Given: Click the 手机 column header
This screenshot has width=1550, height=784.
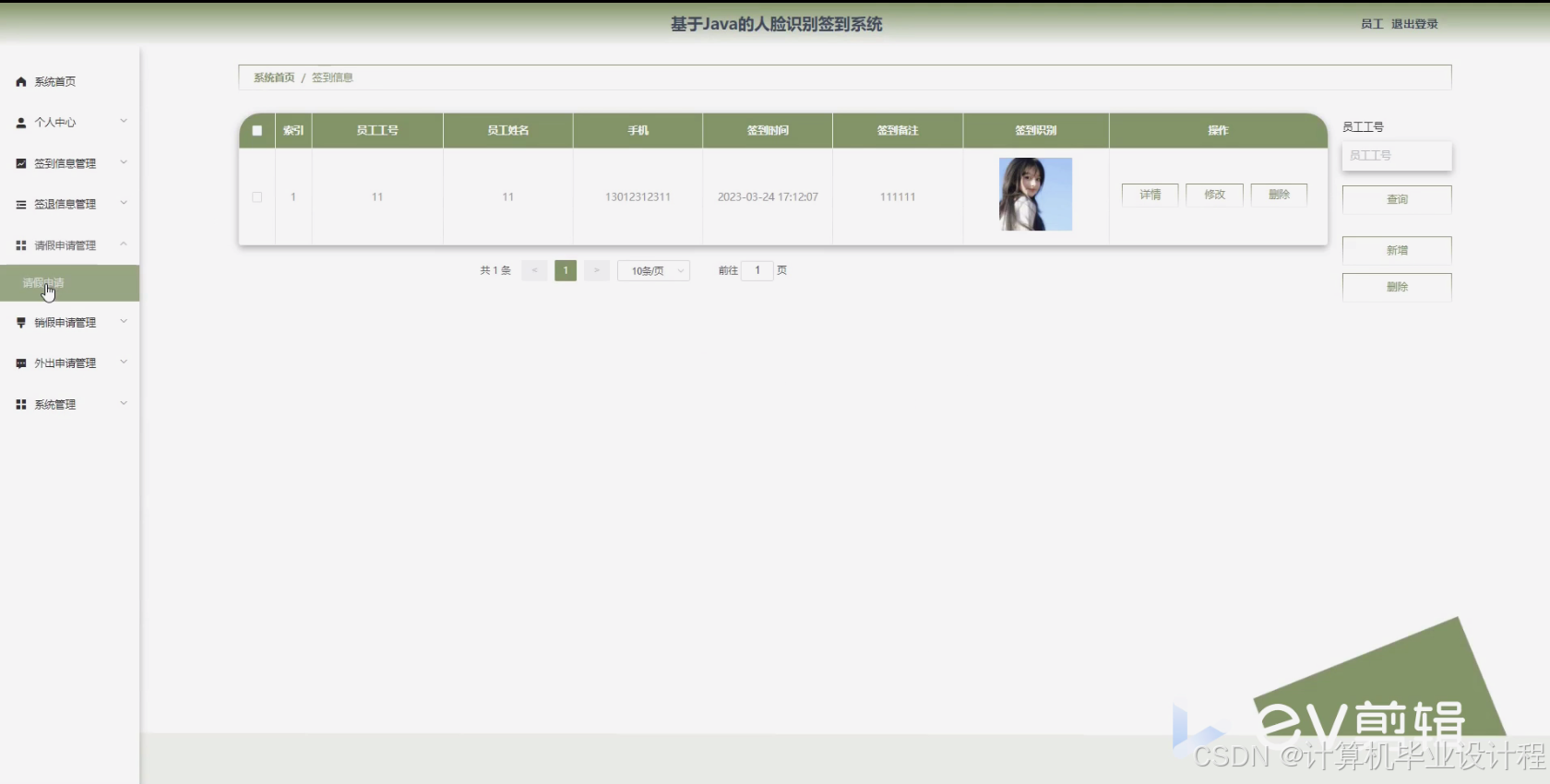Looking at the screenshot, I should 638,131.
